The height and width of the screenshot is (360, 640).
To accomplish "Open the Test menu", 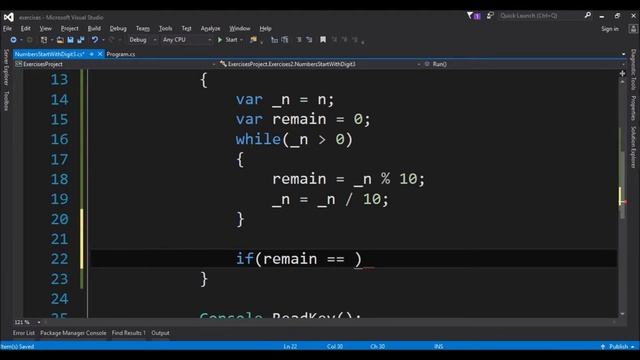I will pos(187,29).
